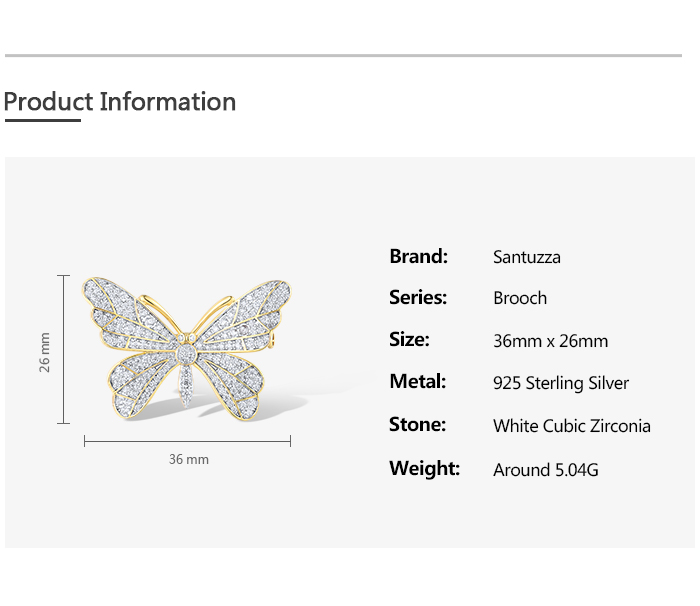The height and width of the screenshot is (606, 700).
Task: Click the White Cubic Zirconia text
Action: (x=571, y=426)
